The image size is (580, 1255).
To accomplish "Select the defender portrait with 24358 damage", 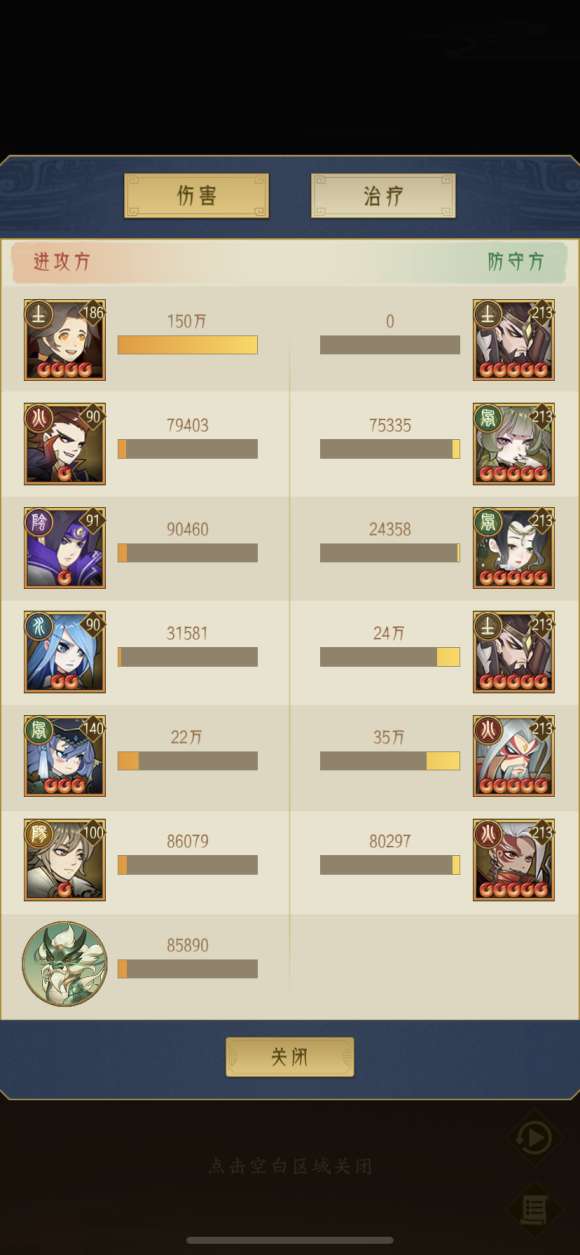I will click(514, 548).
